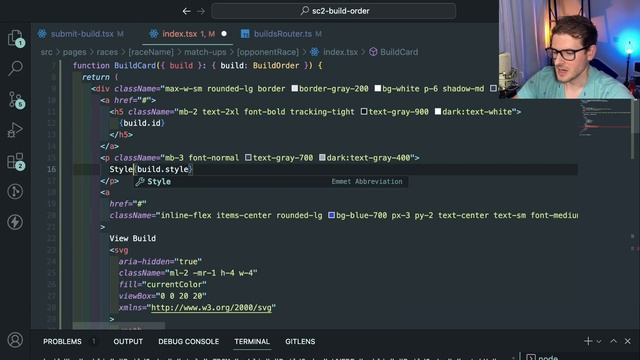This screenshot has height=360, width=640.
Task: Open the border-gray-200 color swatch
Action: tap(295, 89)
